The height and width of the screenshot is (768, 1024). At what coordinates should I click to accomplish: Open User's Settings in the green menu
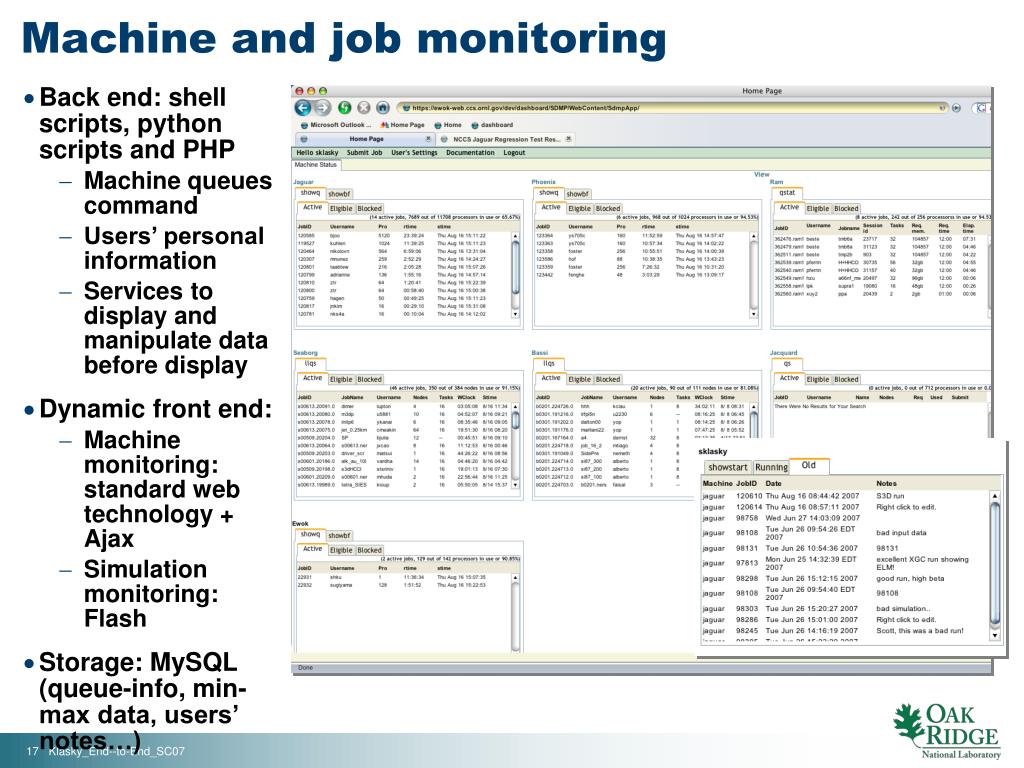tap(414, 153)
